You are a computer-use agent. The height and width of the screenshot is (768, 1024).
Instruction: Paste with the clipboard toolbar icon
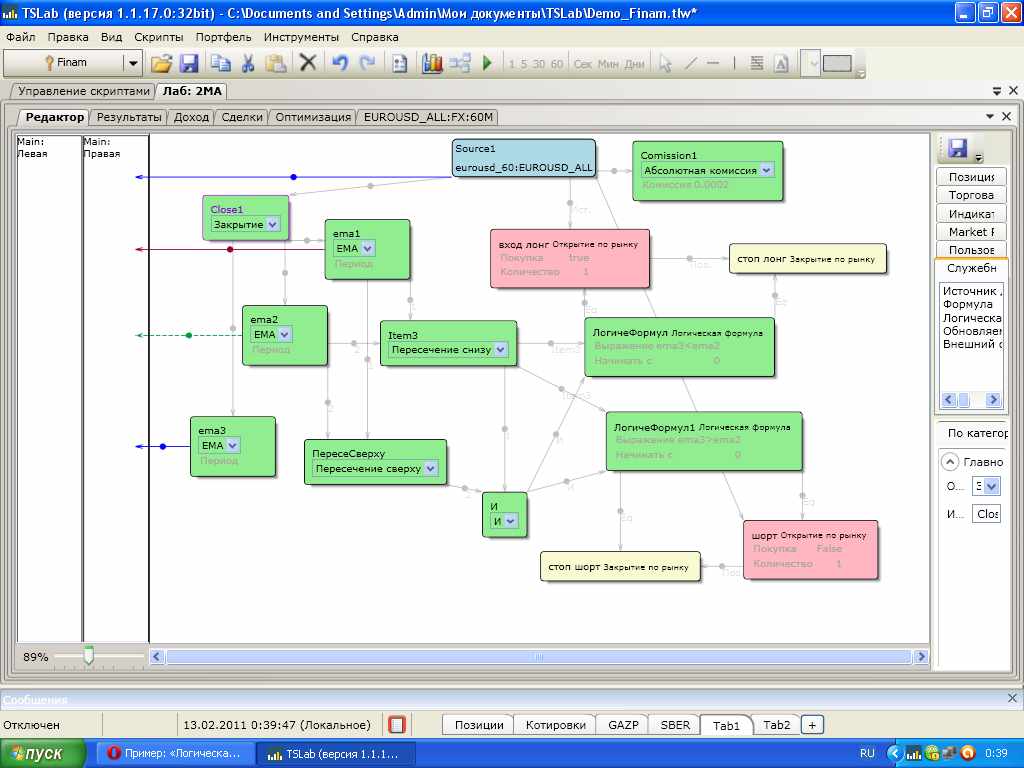coord(276,63)
